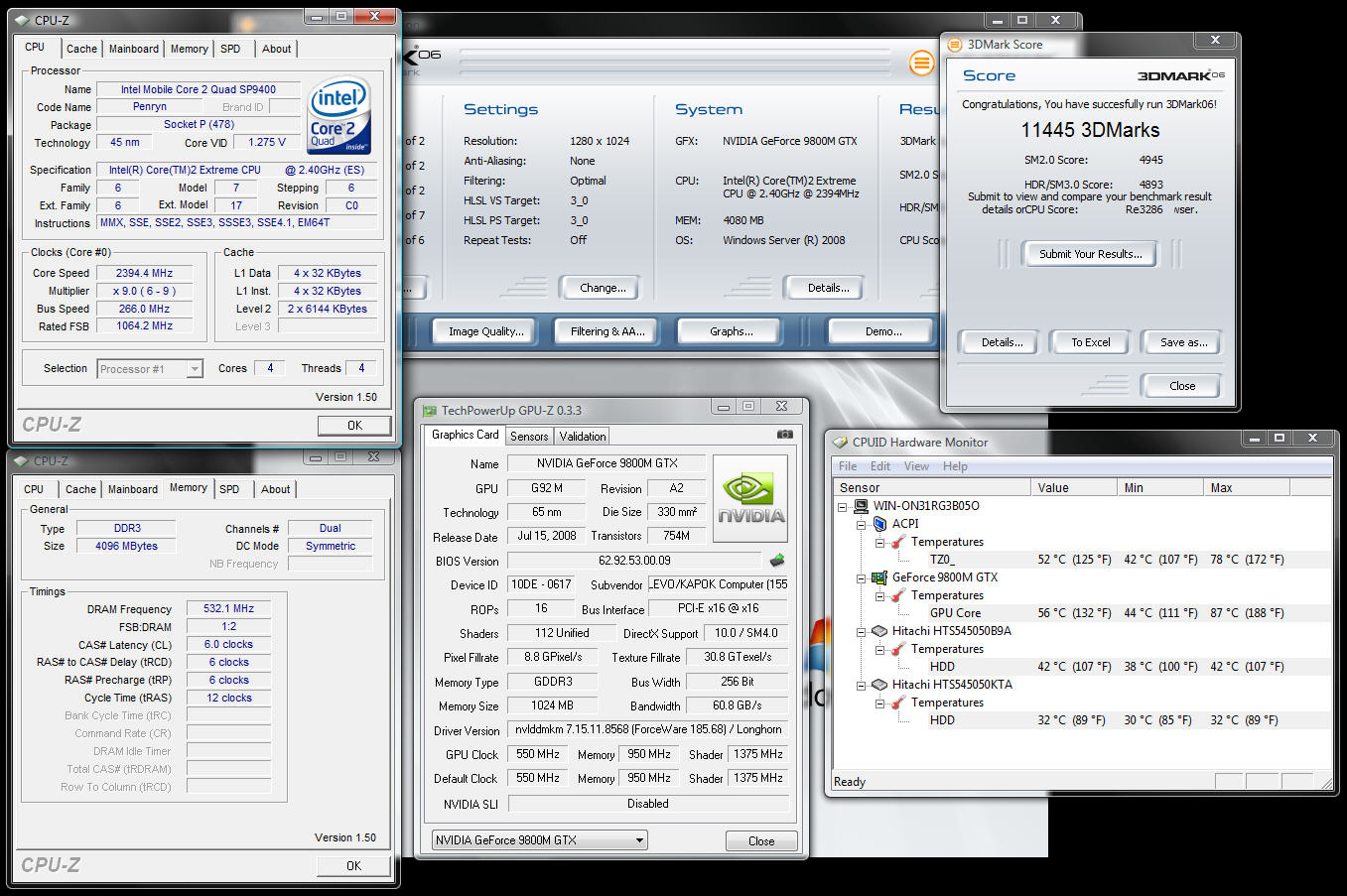Viewport: 1347px width, 896px height.
Task: Click the graphics card icon beside GeForce 9800M GTX
Action: pos(879,577)
